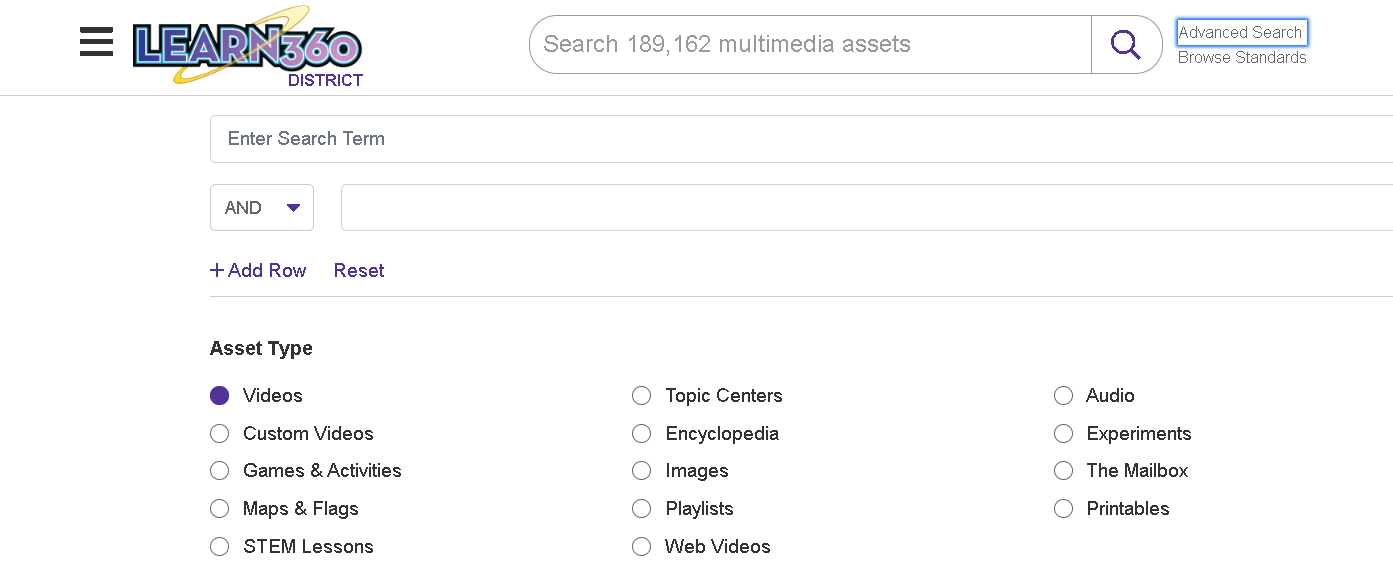Viewport: 1393px width, 581px height.
Task: Select the Custom Videos radio button
Action: point(220,433)
